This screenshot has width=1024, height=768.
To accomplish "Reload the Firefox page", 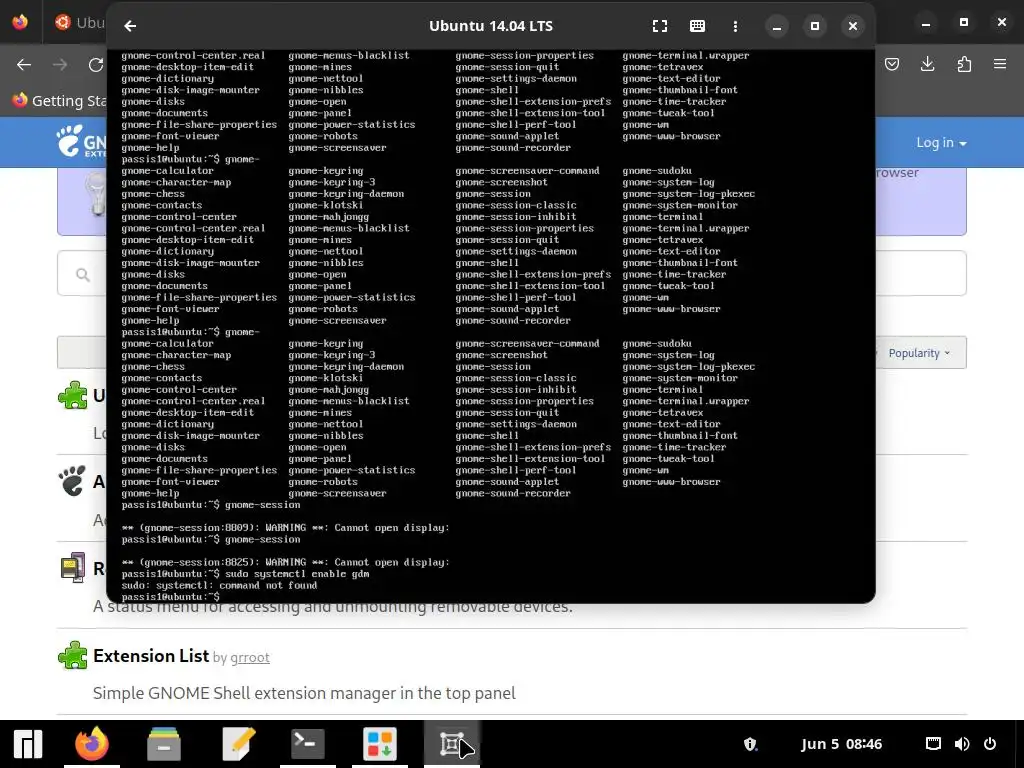I will [x=96, y=65].
